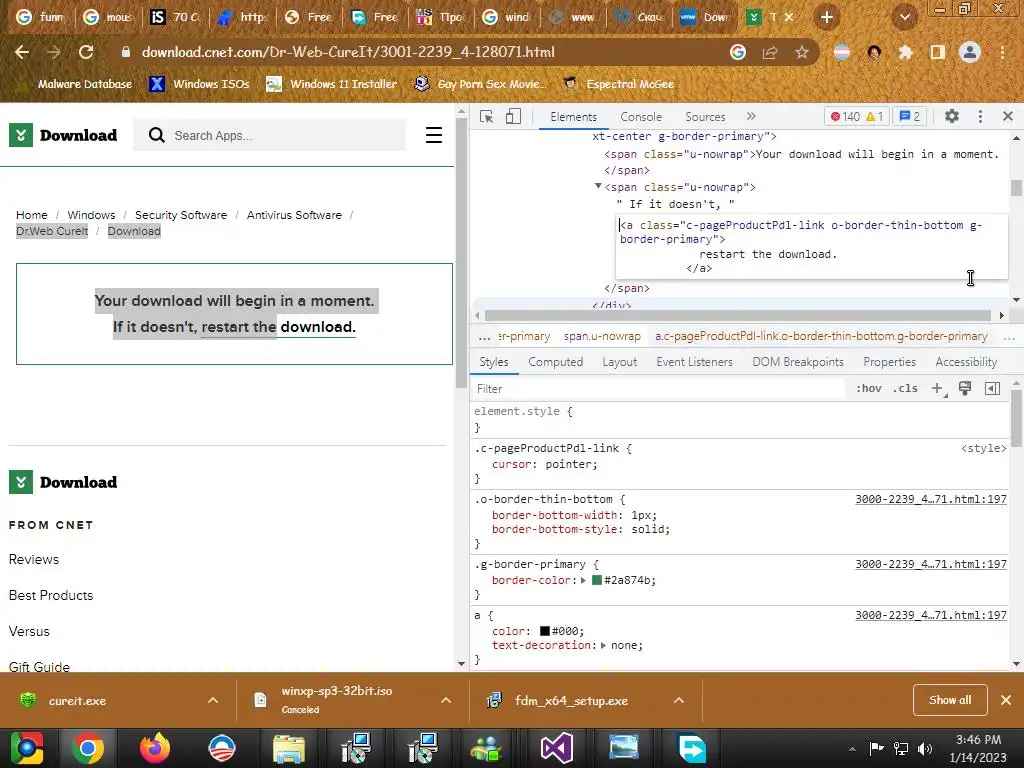Expand winxp-sp3-32bit.iso download options chevron
Image resolution: width=1024 pixels, height=768 pixels.
[x=446, y=700]
